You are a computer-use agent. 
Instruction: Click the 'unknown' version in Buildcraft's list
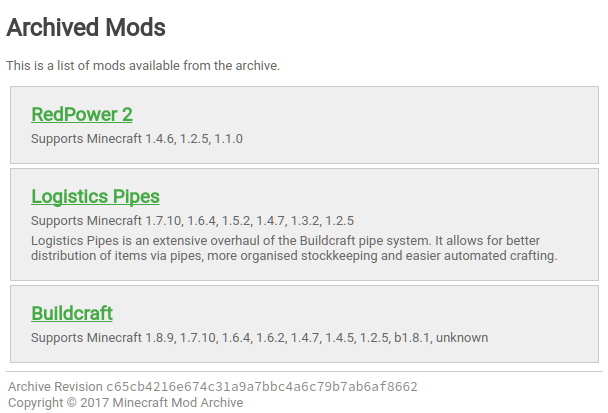coord(462,338)
